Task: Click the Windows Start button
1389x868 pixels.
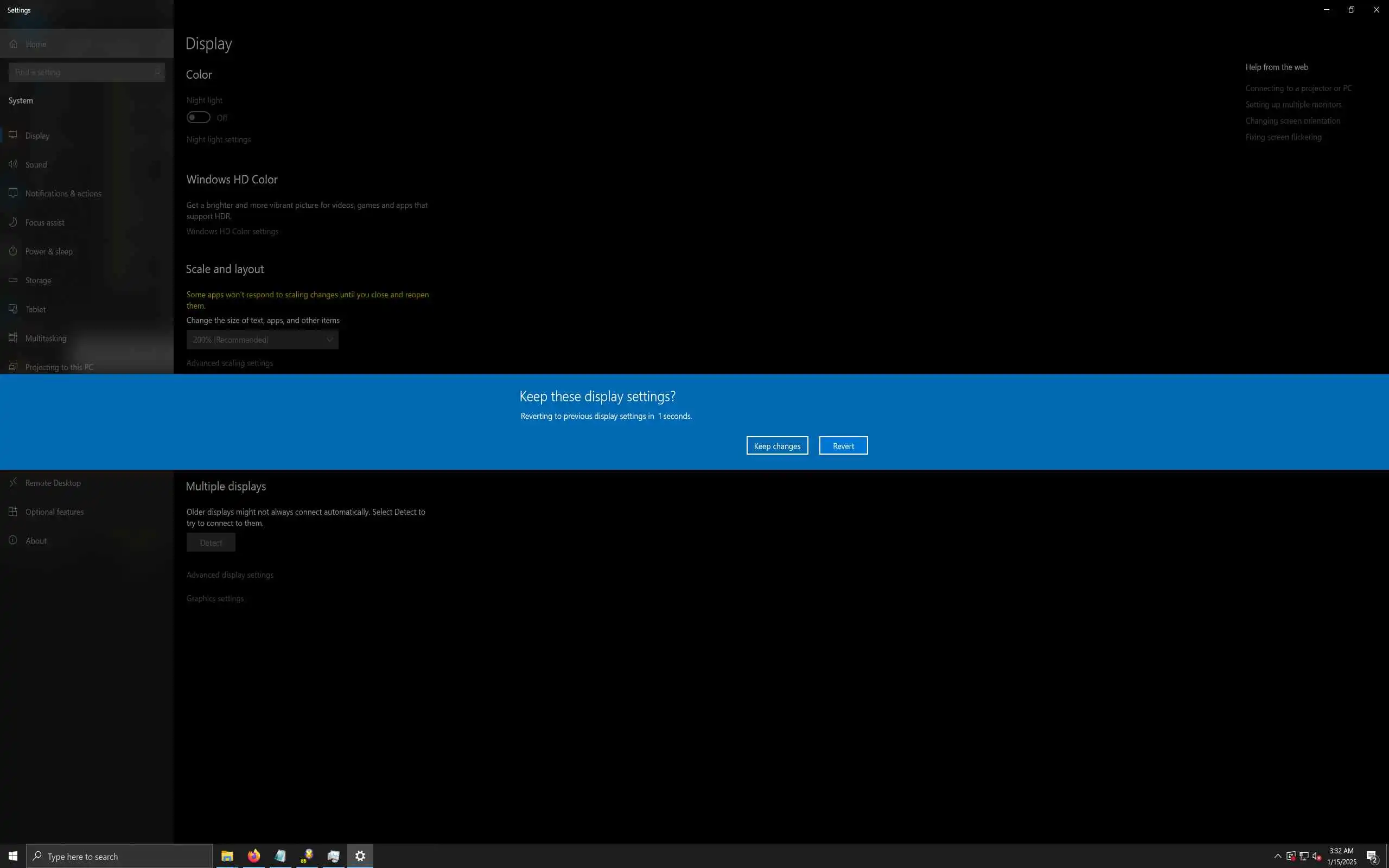Action: (12, 856)
